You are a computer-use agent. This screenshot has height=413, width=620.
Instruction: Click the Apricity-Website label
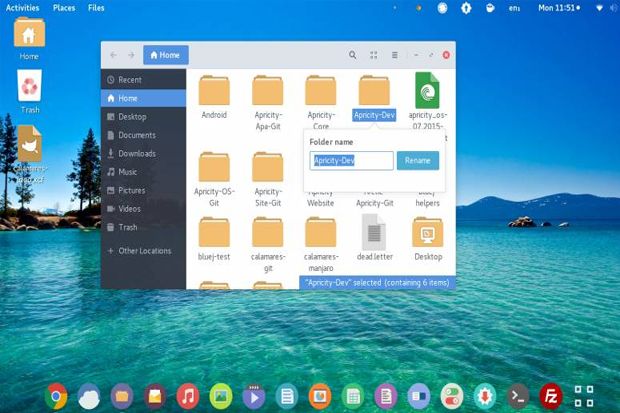tap(321, 200)
